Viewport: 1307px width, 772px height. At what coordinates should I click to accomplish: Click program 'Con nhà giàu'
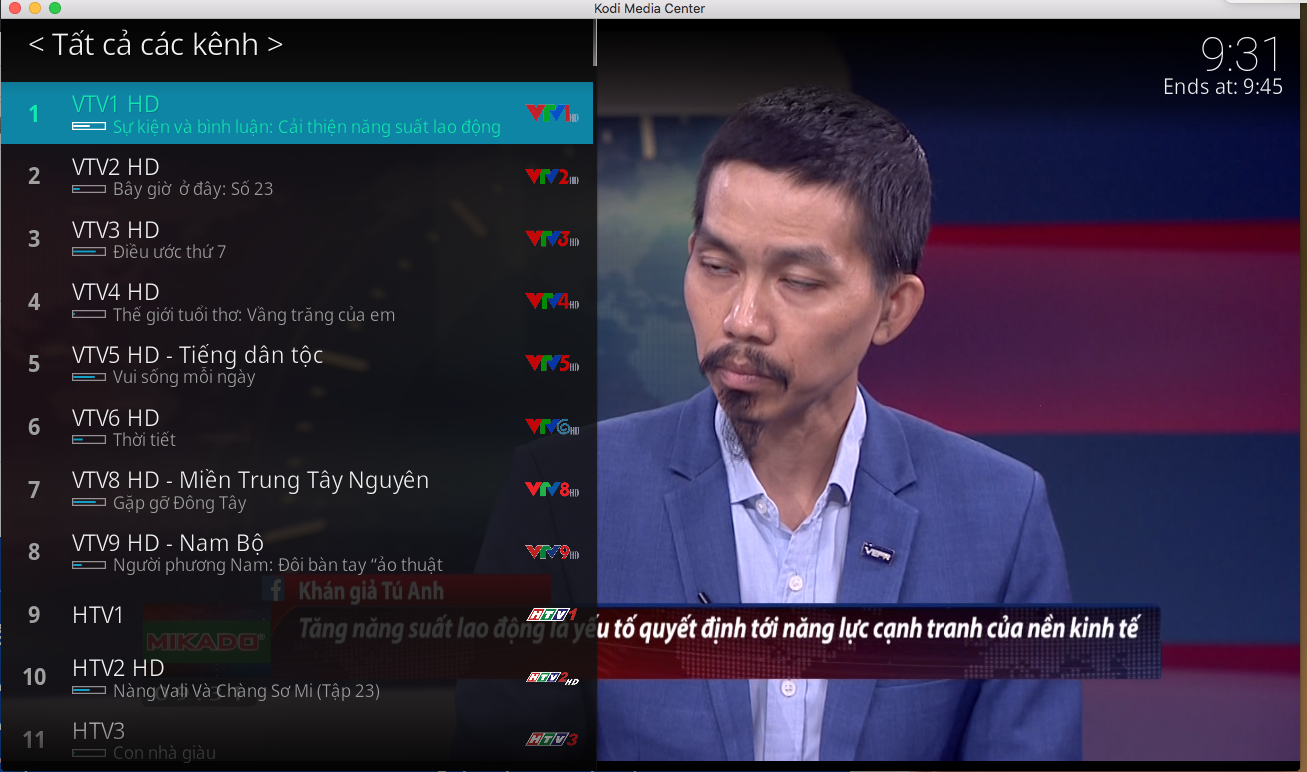(164, 753)
